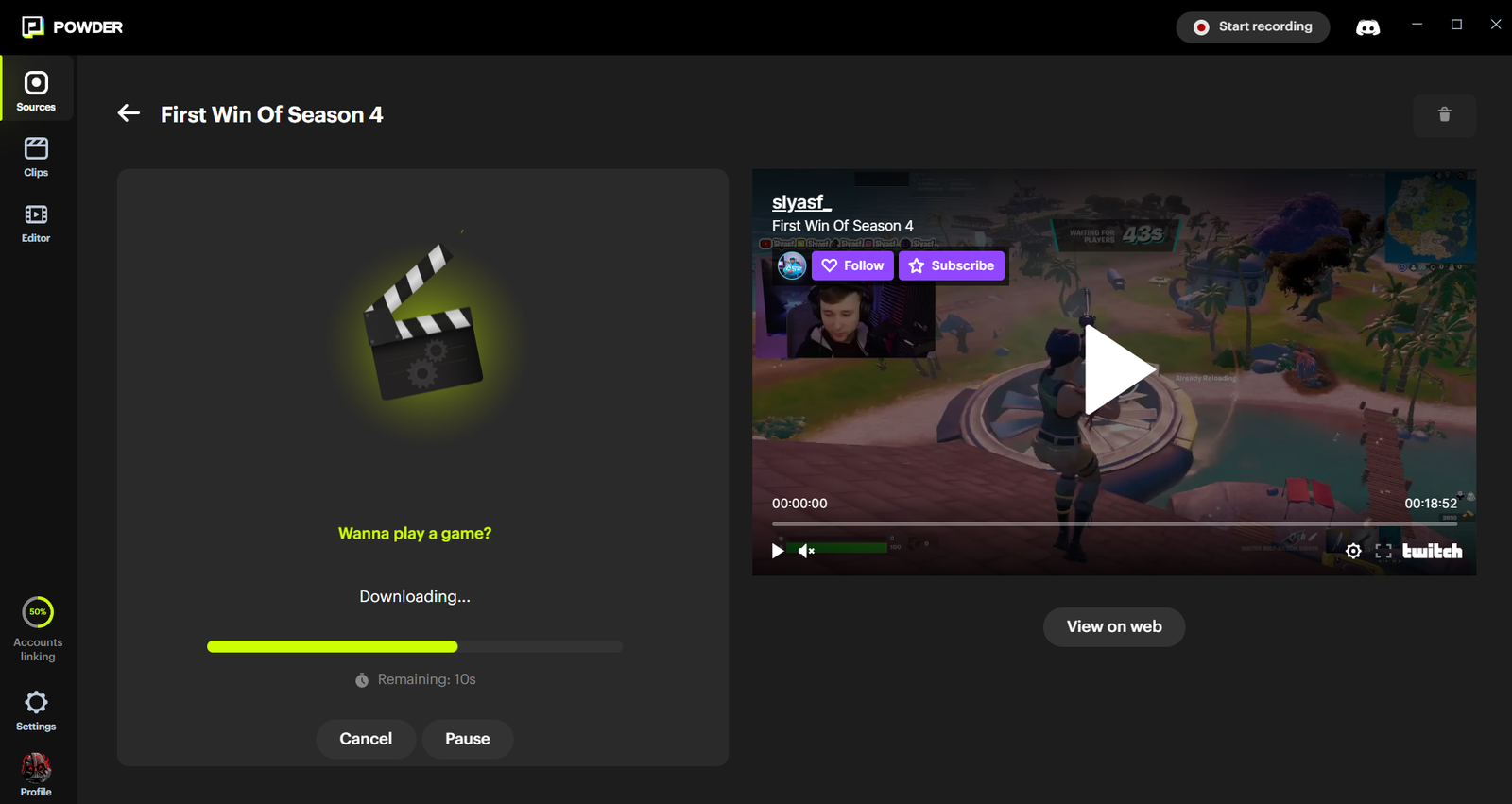Delete source with the trash icon
The image size is (1512, 804).
1444,115
